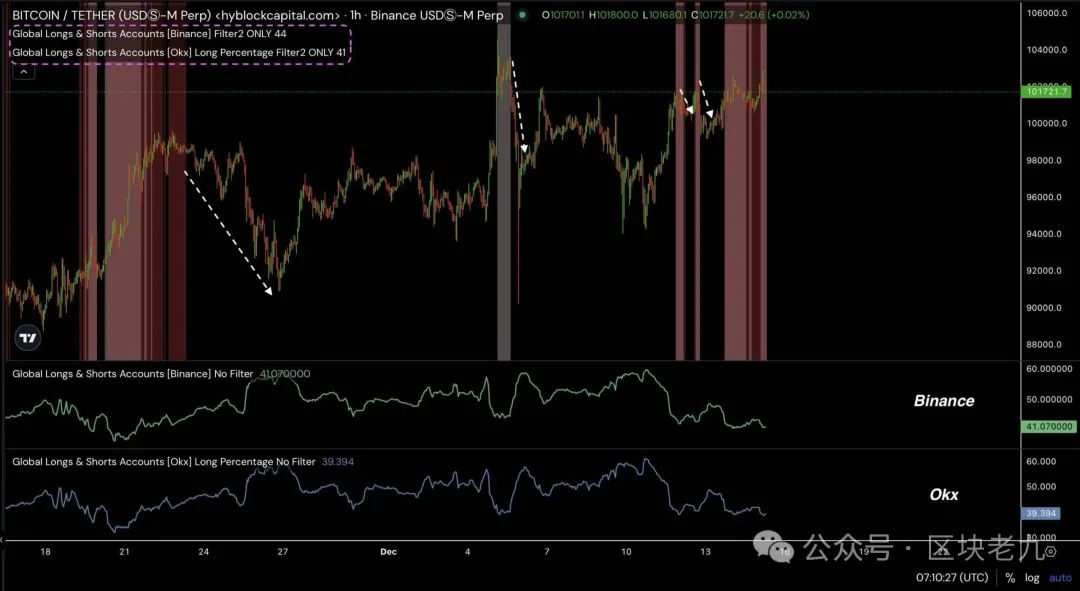This screenshot has width=1080, height=591.
Task: Click the green 41.070000 axis value tag
Action: pyautogui.click(x=1048, y=426)
